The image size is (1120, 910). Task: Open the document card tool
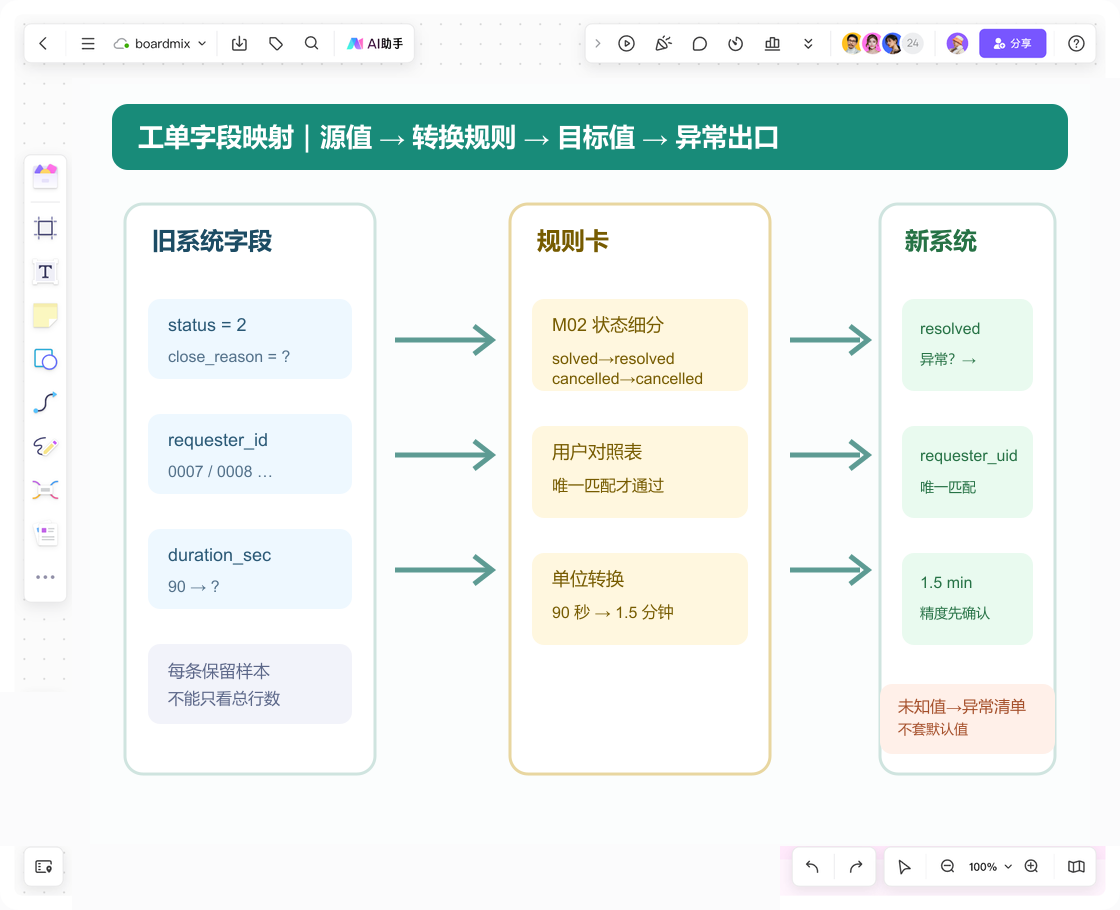coord(45,534)
